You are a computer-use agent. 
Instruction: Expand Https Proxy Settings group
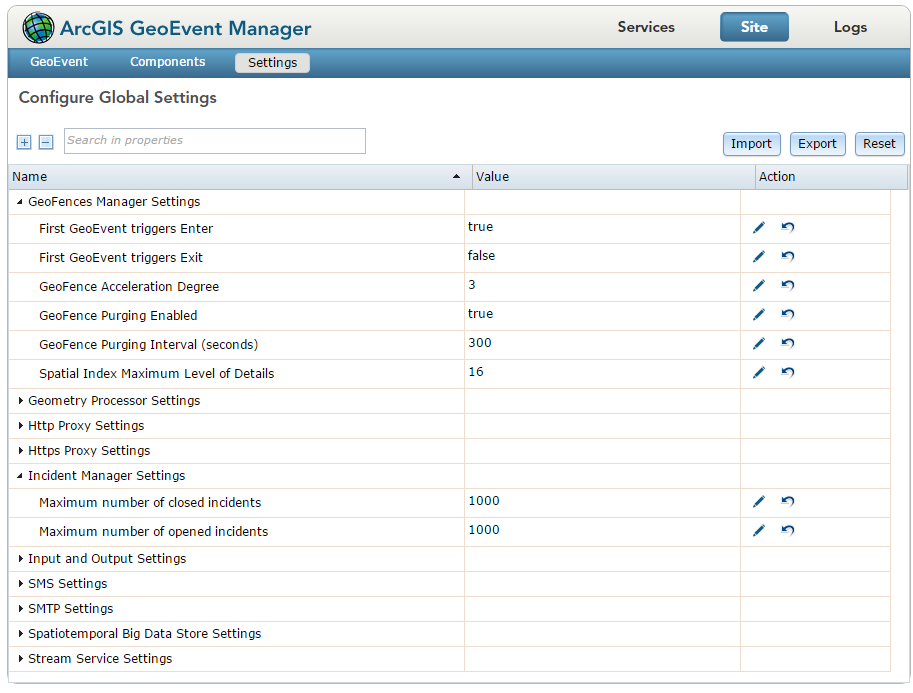tap(20, 451)
